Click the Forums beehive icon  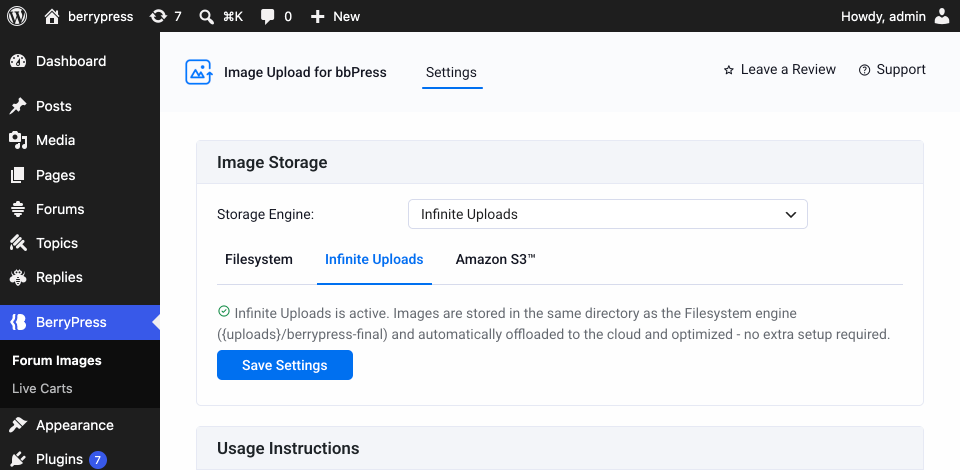coord(18,209)
